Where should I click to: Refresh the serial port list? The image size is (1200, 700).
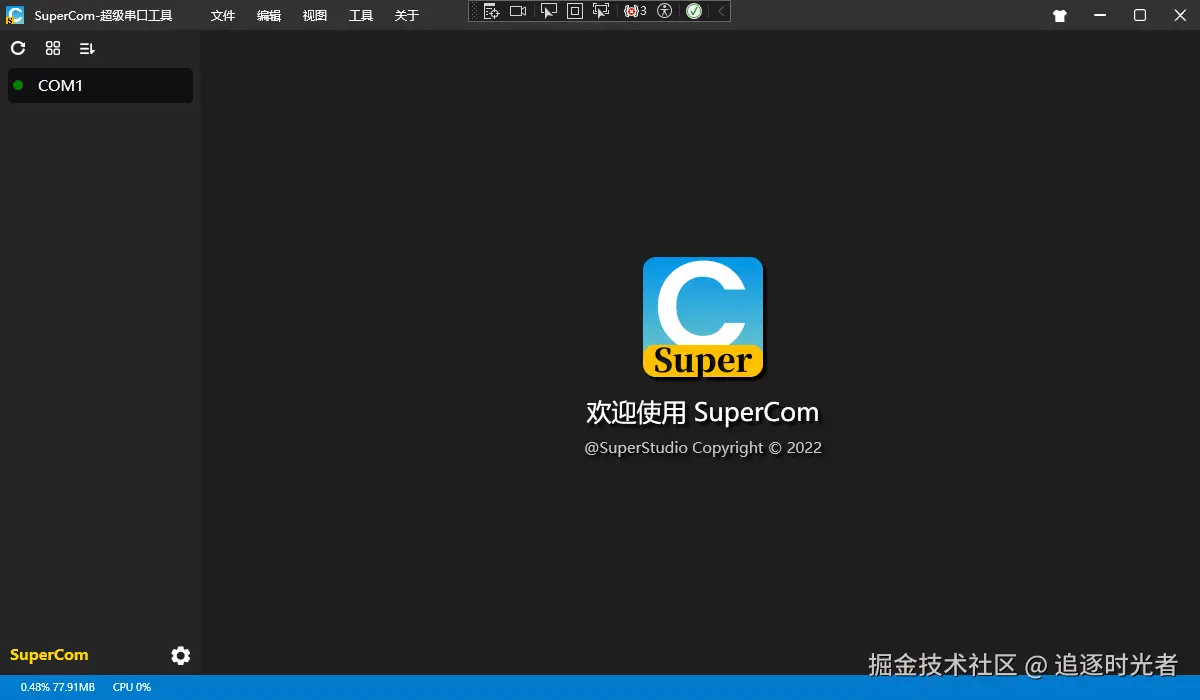(18, 48)
